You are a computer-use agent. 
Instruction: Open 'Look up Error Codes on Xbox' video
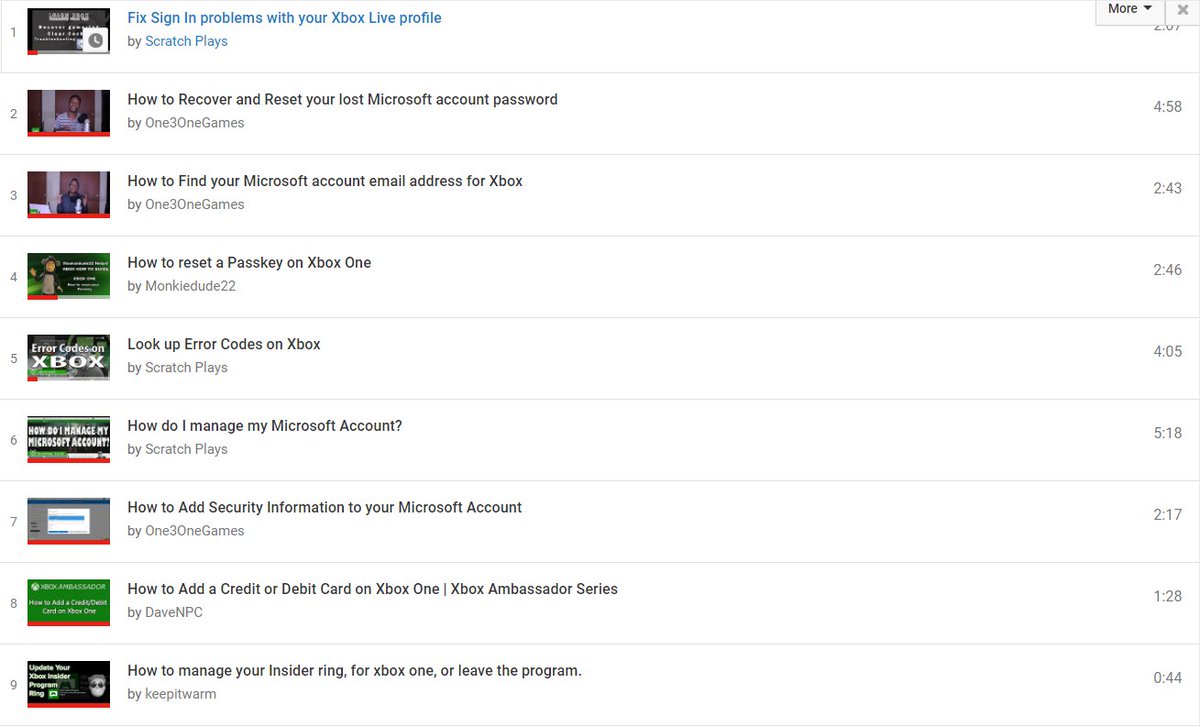click(x=224, y=344)
